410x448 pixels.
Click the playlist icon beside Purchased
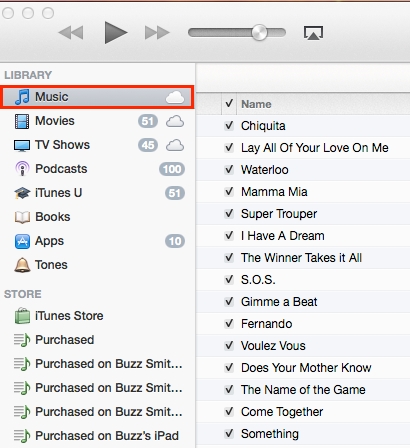22,340
